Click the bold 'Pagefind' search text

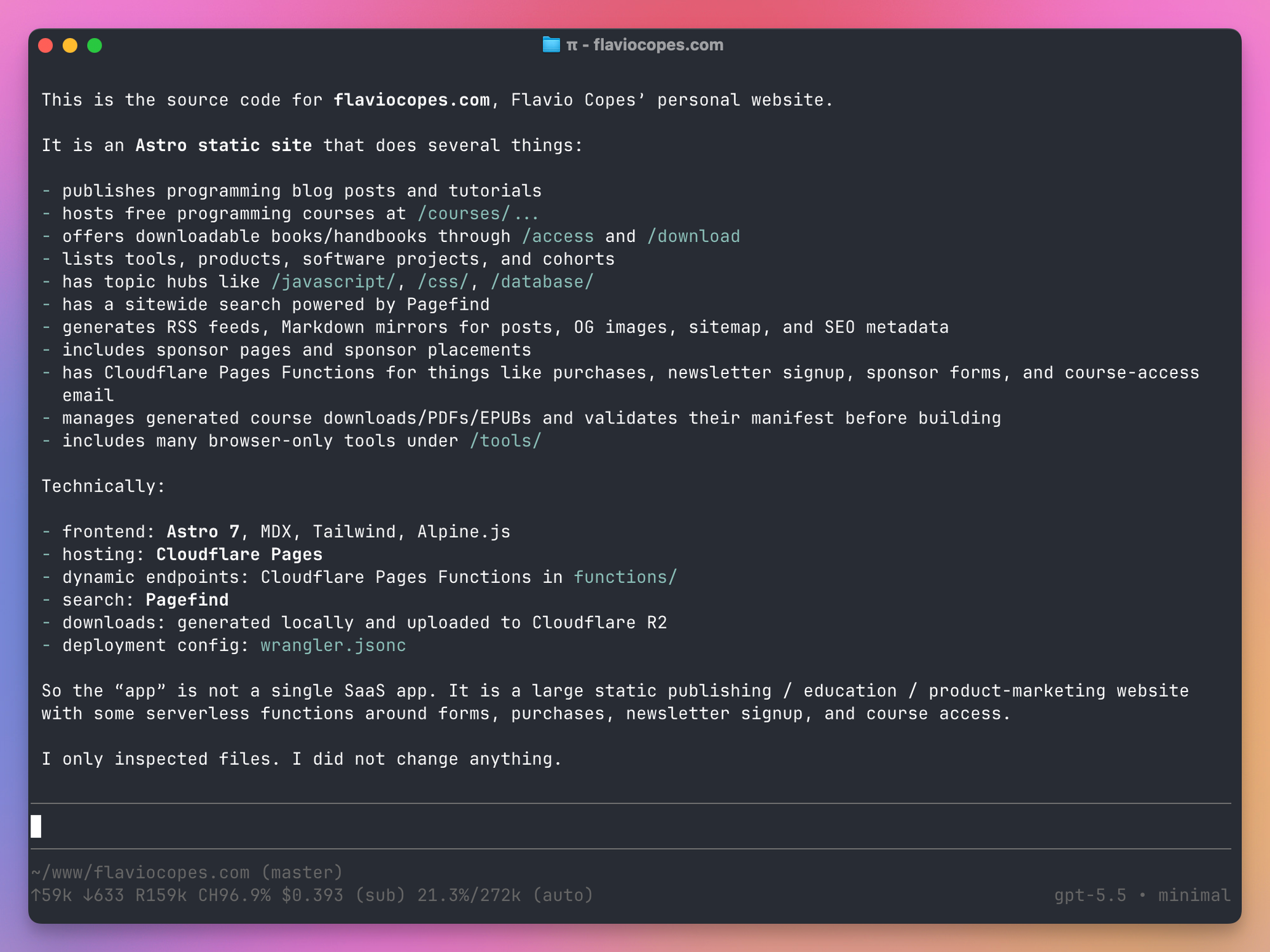[x=187, y=600]
